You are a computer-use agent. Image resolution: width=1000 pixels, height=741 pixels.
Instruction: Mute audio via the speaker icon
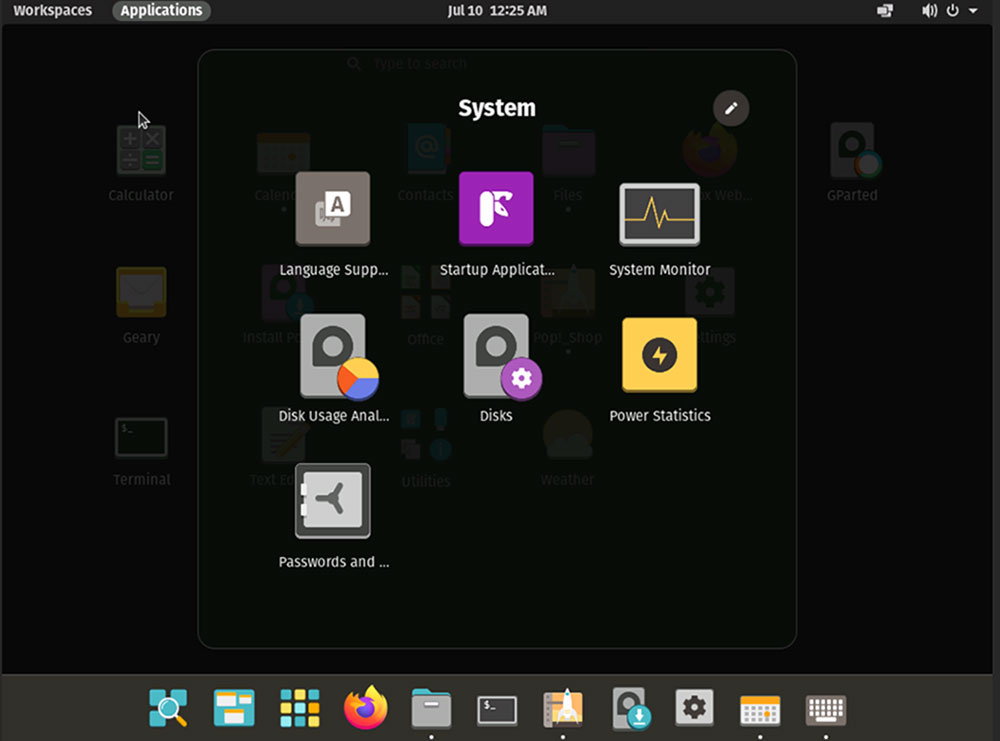(x=929, y=11)
